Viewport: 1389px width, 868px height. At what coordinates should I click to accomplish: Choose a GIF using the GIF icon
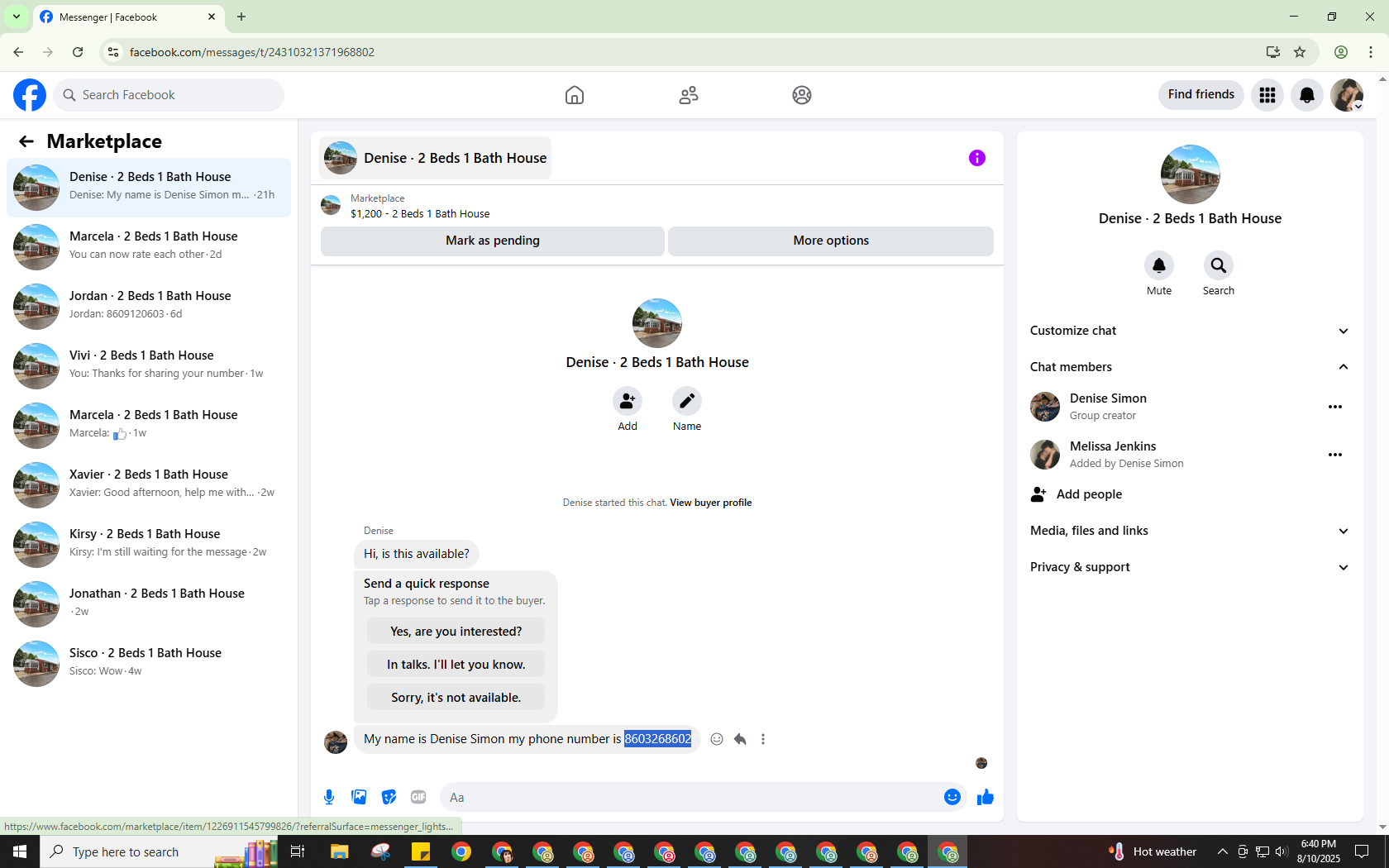click(418, 797)
